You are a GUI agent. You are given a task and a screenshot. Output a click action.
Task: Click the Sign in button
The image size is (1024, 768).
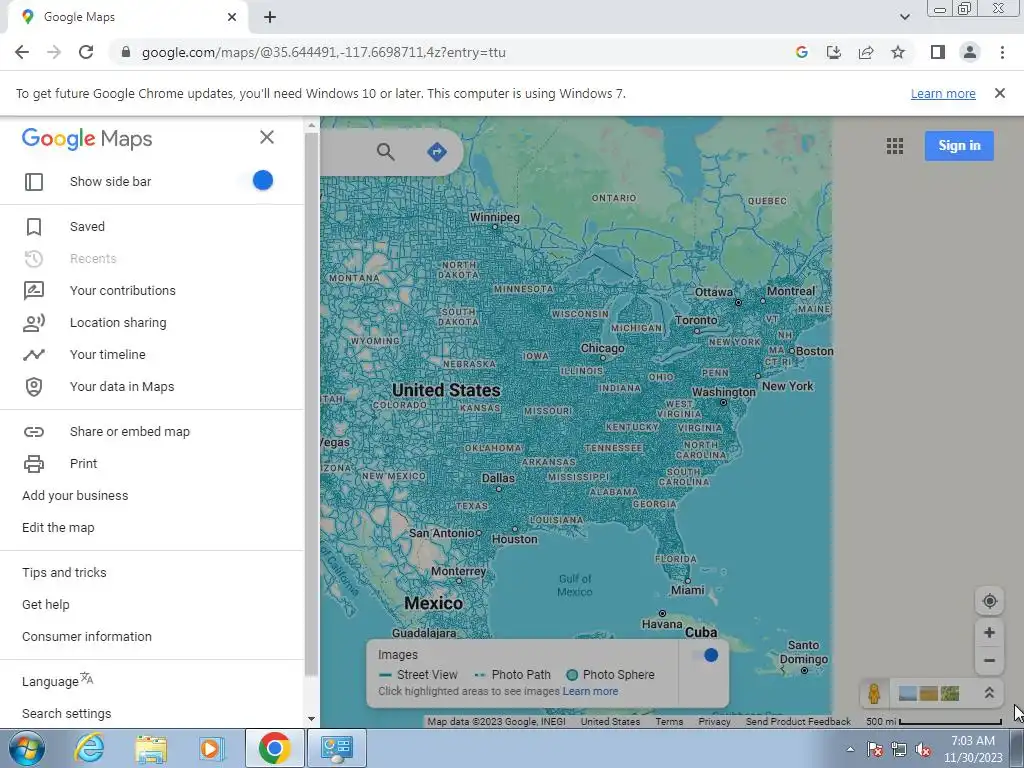(959, 146)
